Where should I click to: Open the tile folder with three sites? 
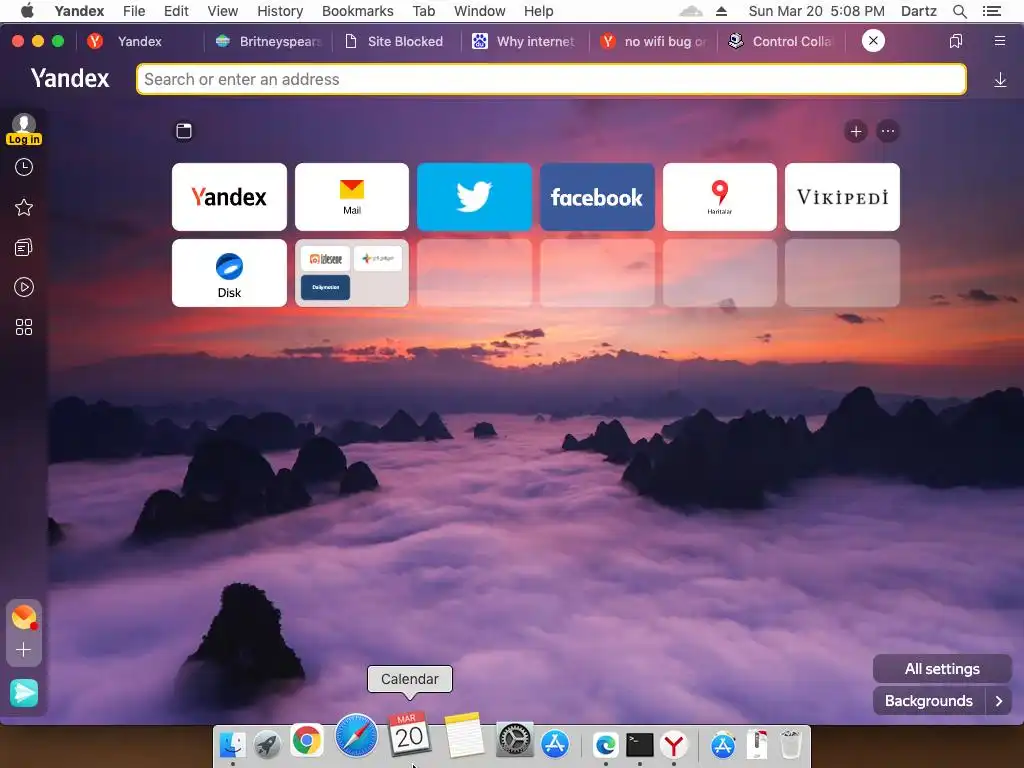tap(352, 273)
